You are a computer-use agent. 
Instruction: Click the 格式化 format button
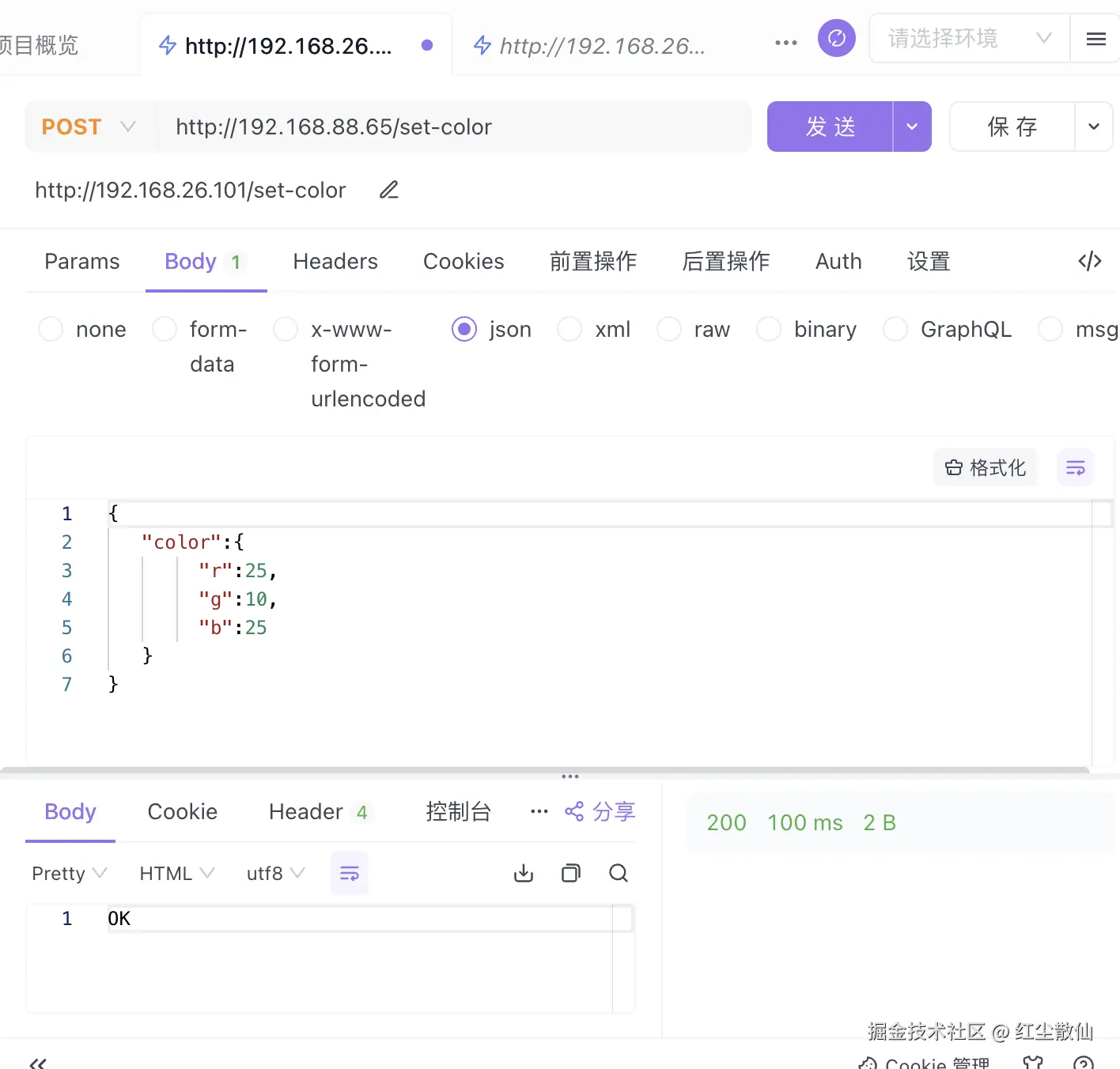(986, 467)
